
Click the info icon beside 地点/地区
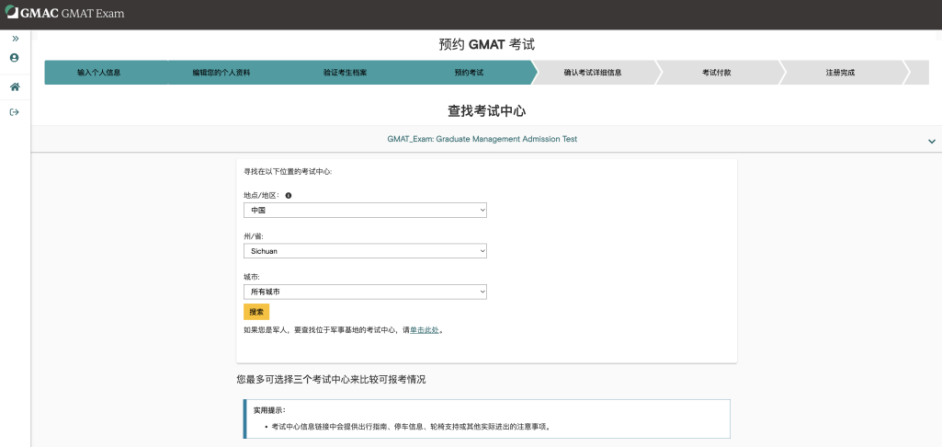point(288,195)
